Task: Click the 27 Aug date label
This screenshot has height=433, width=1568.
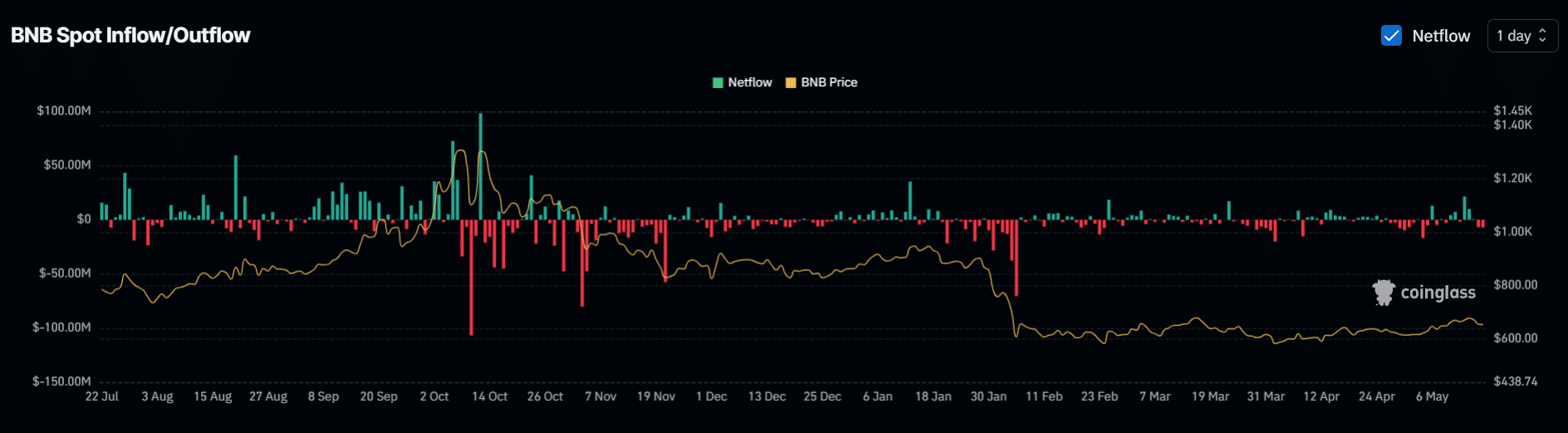Action: (268, 396)
